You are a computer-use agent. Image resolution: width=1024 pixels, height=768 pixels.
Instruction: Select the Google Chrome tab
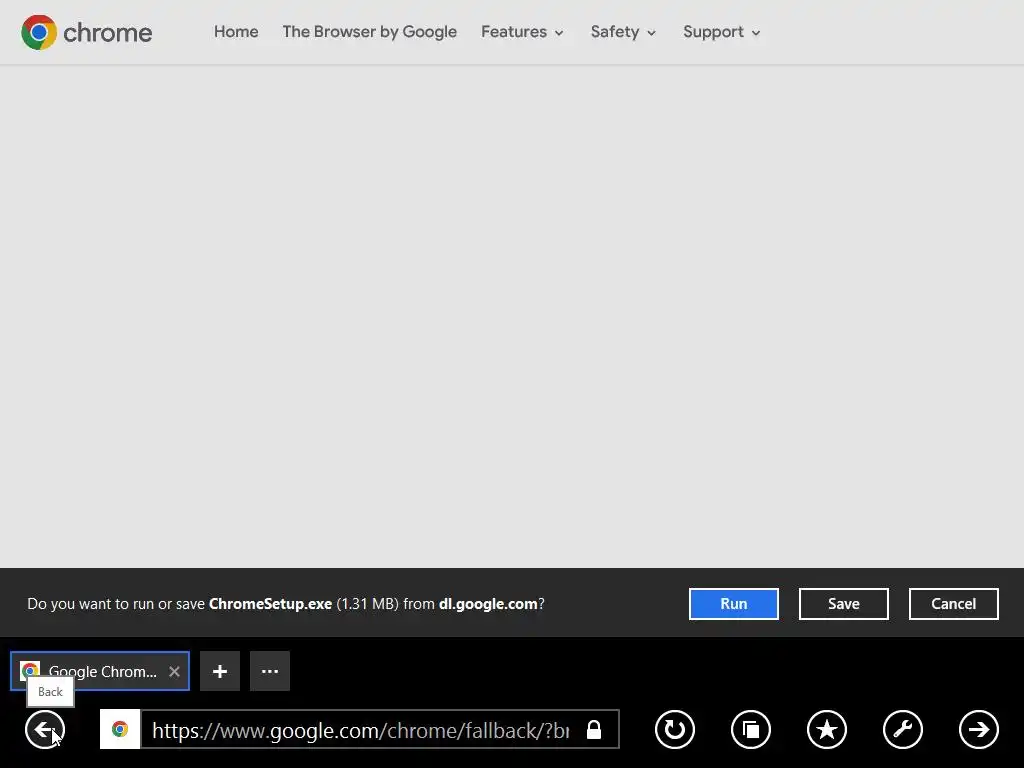click(100, 671)
